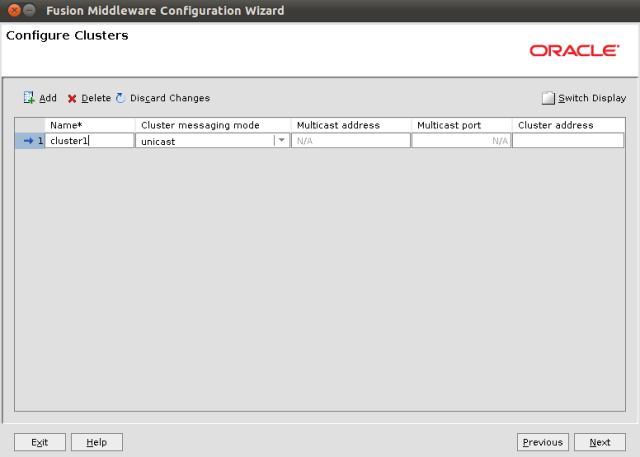Click the Cluster address column header
Screen dimensions: 640x457
coord(569,125)
